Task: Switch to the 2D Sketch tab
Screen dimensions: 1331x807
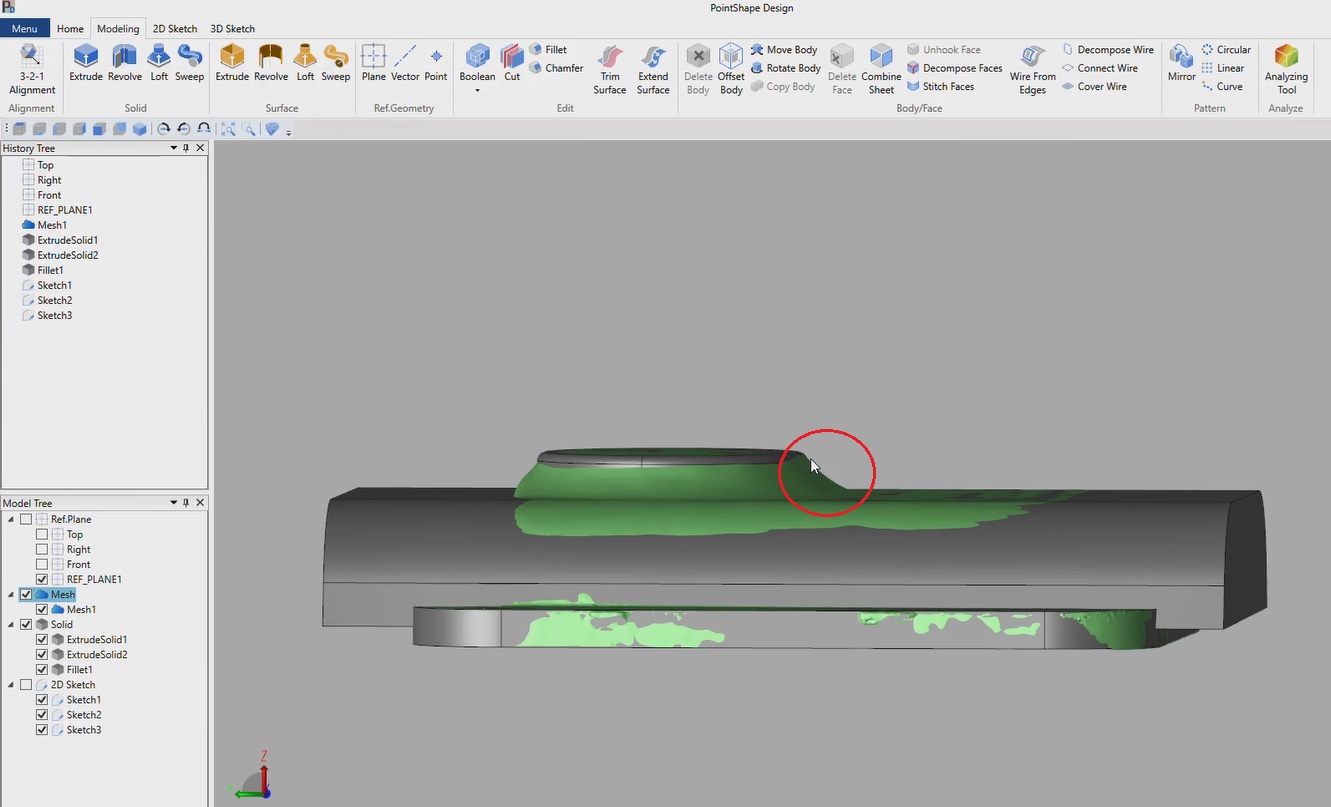Action: pyautogui.click(x=175, y=29)
